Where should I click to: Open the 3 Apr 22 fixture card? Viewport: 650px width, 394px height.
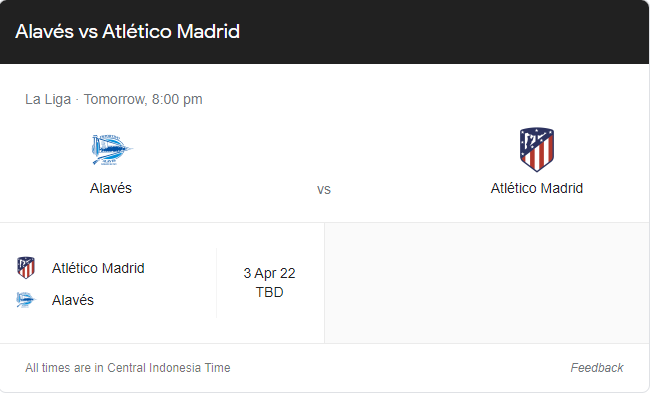click(162, 283)
